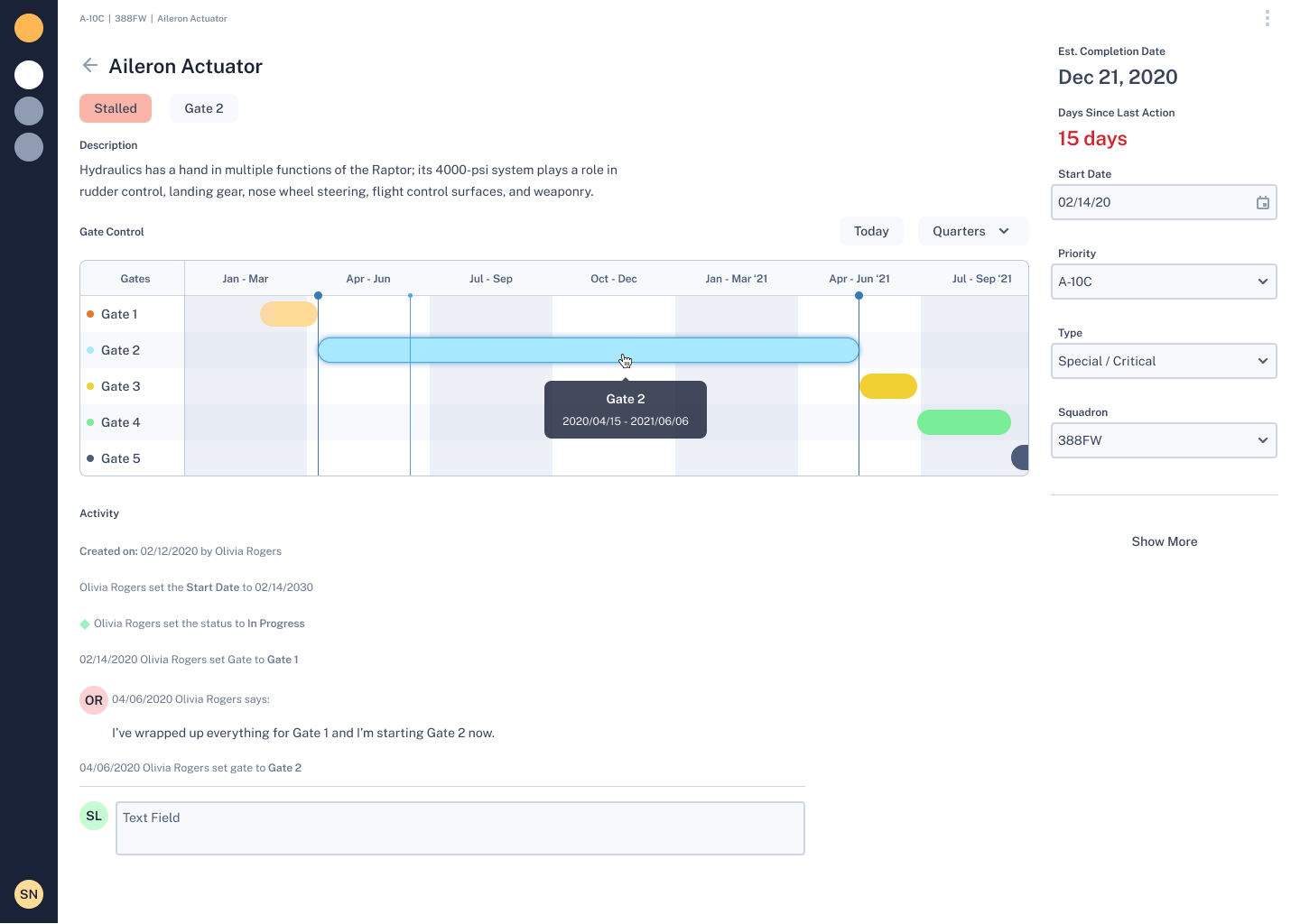The width and height of the screenshot is (1300, 924).
Task: Open the Squadron dropdown showing 388FW
Action: [x=1164, y=440]
